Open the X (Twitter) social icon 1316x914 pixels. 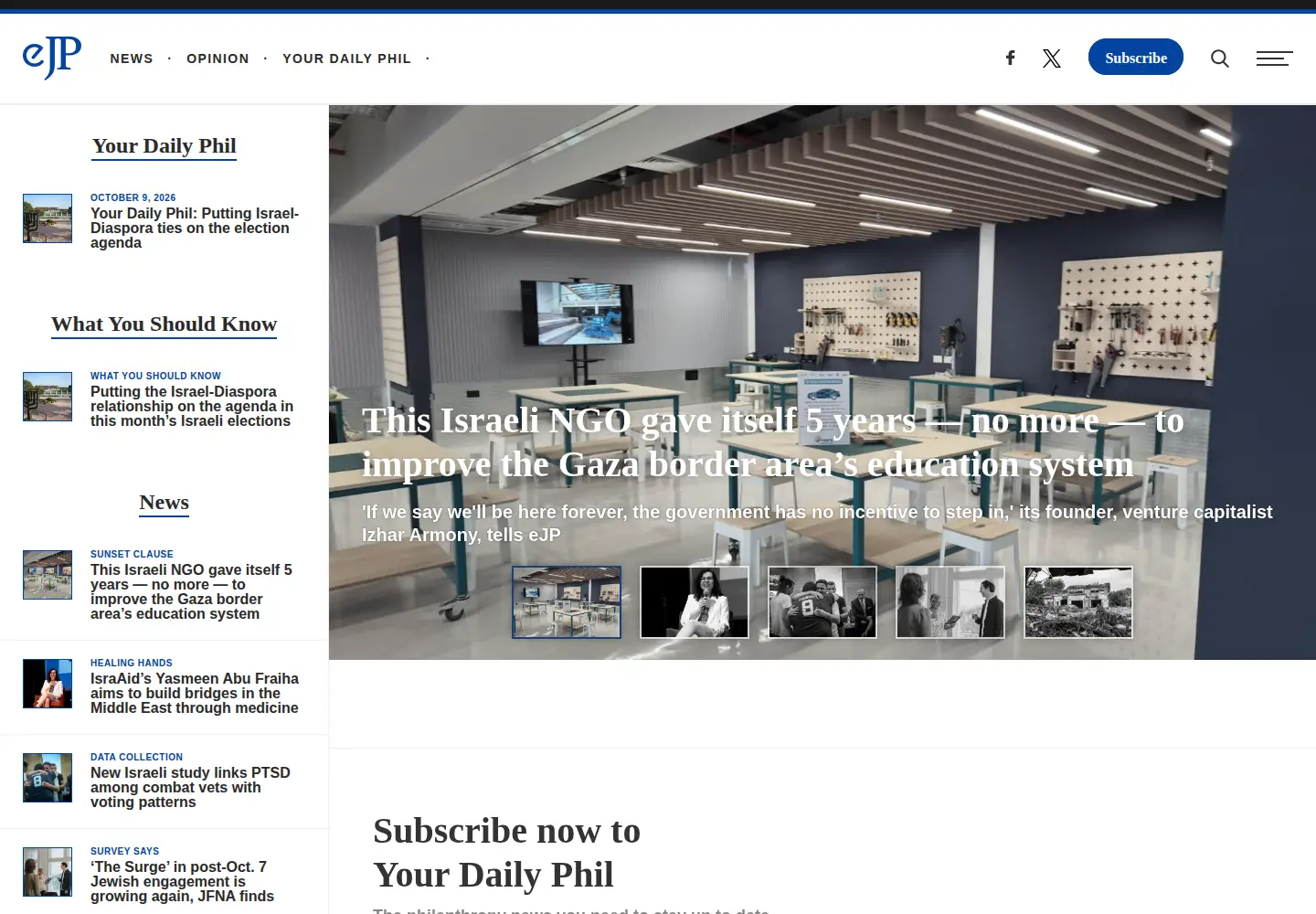coord(1052,58)
